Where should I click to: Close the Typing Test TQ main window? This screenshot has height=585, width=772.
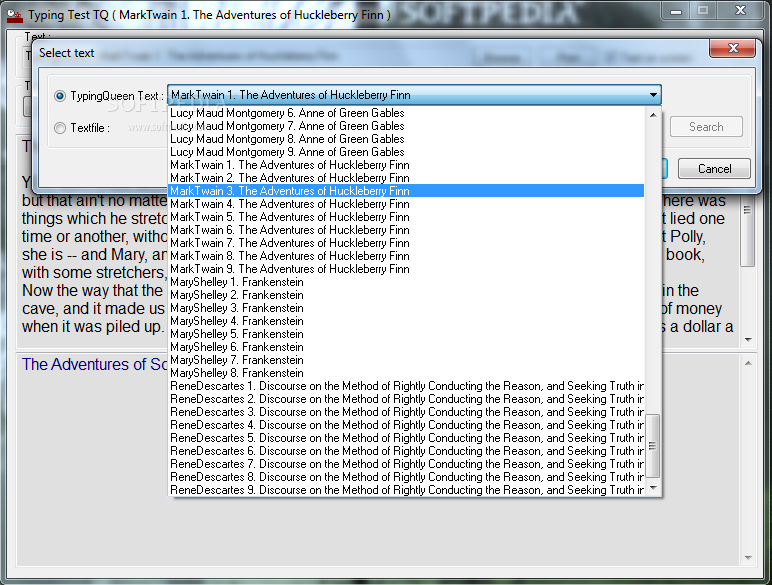coord(740,11)
